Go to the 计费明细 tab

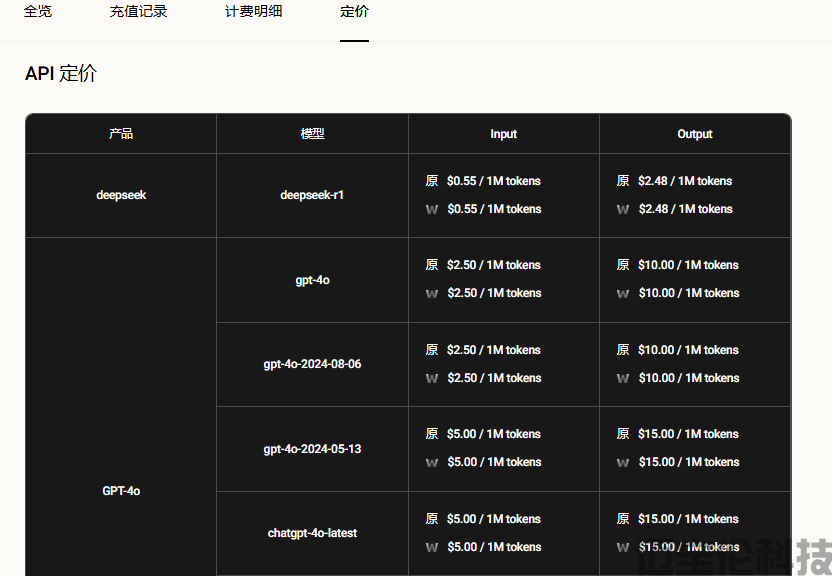pos(253,12)
